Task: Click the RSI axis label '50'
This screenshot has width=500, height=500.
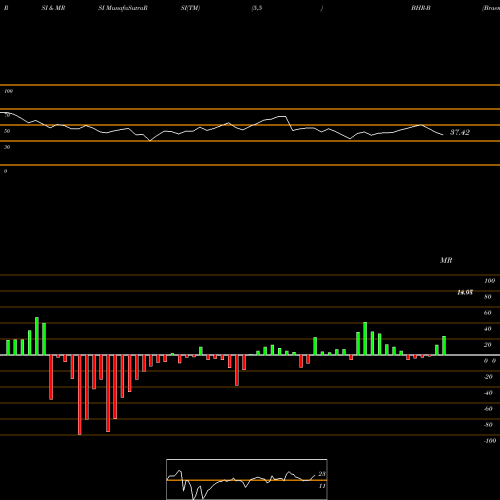Action: [7, 131]
